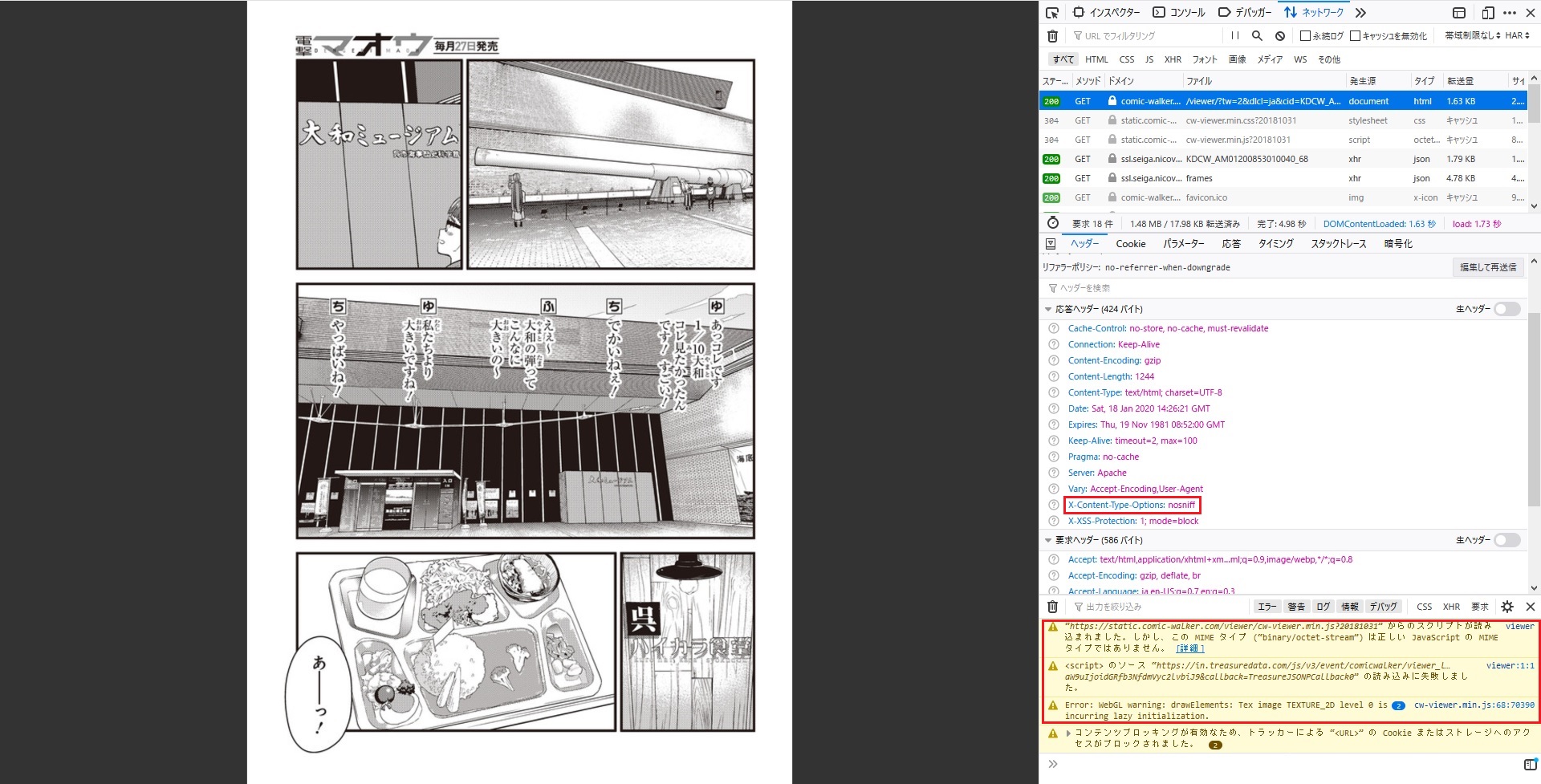Toggle the デバッグ console filter
This screenshot has width=1541, height=784.
(1384, 607)
